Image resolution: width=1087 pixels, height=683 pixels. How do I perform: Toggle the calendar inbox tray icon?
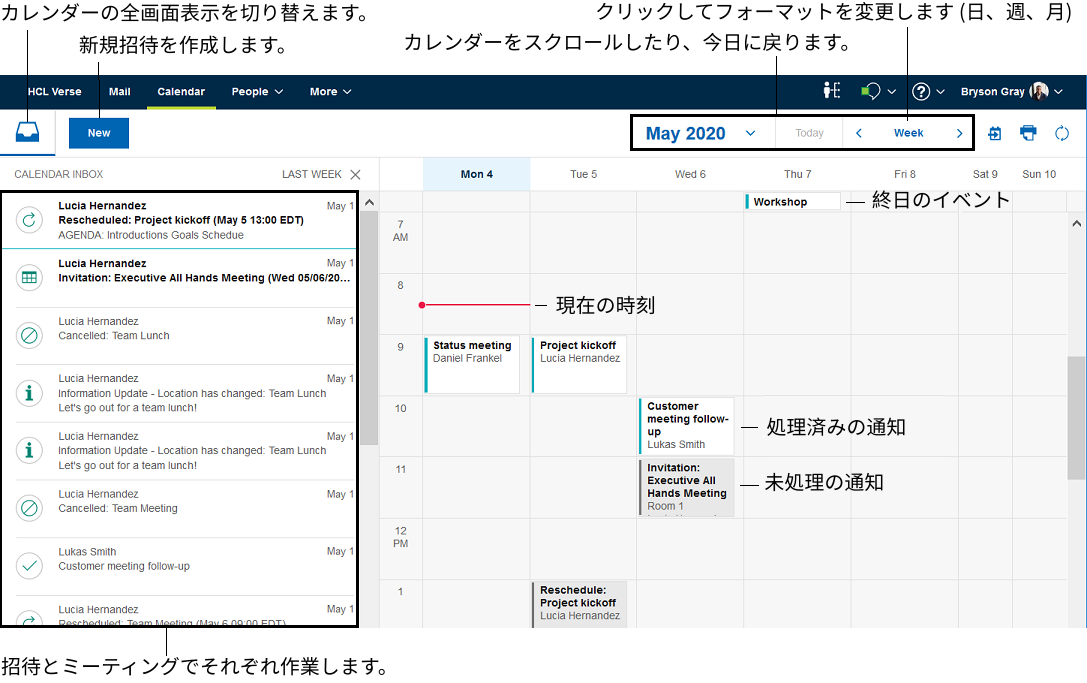pos(27,132)
